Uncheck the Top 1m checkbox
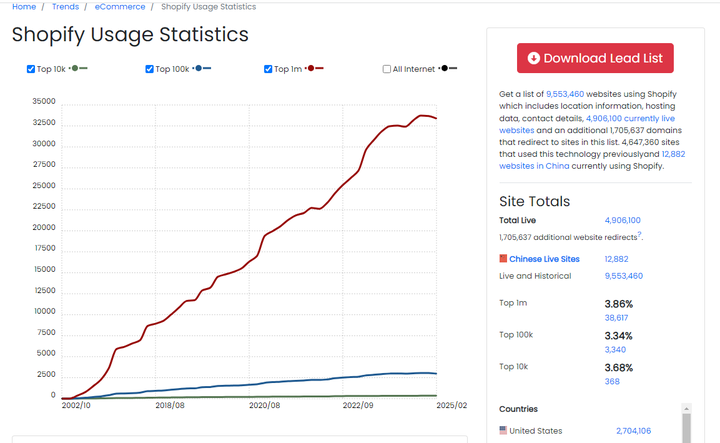Screen dimensions: 720x443 [268, 69]
